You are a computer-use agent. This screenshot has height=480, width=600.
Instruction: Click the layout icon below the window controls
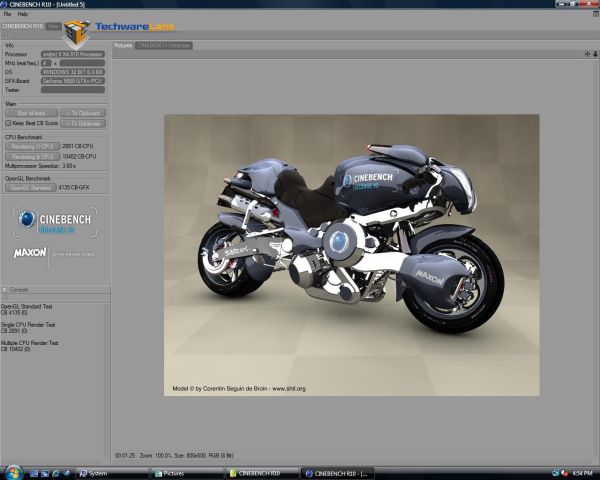point(596,14)
